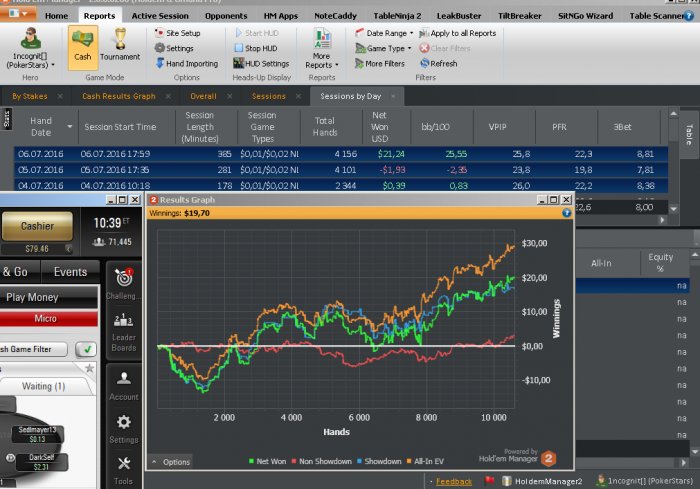Switch to Active Session tab
The width and height of the screenshot is (700, 489).
pyautogui.click(x=160, y=16)
